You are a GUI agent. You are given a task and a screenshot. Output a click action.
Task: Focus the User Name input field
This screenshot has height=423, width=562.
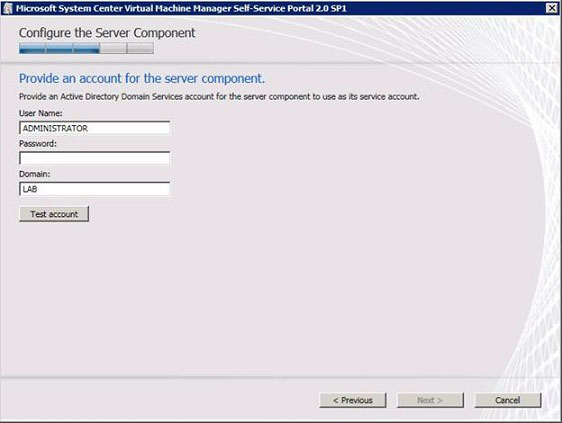point(95,128)
